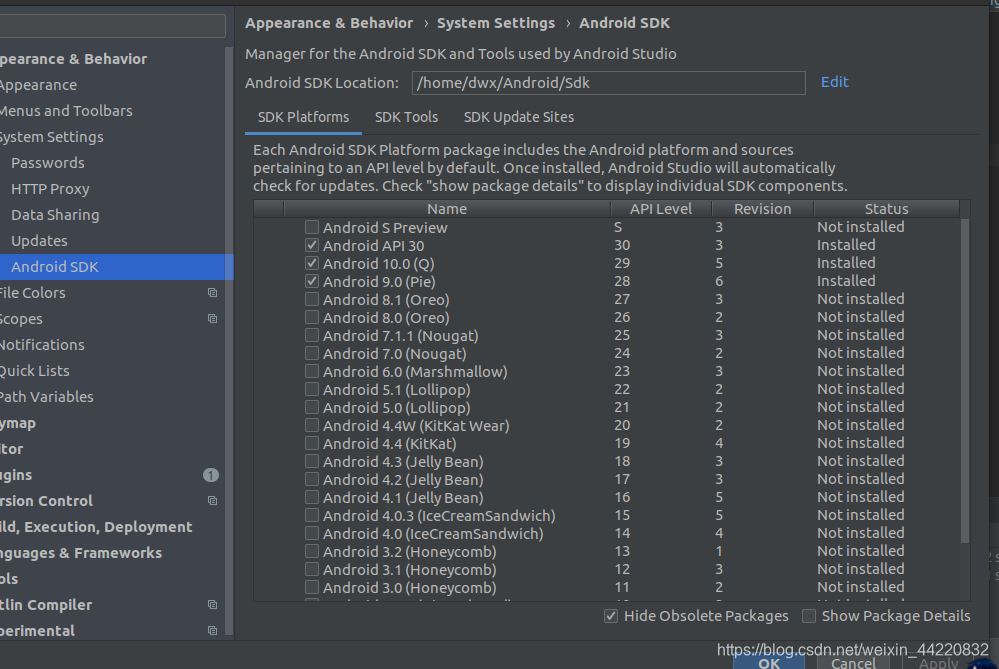This screenshot has height=669, width=999.
Task: Click the OK button
Action: pos(769,663)
